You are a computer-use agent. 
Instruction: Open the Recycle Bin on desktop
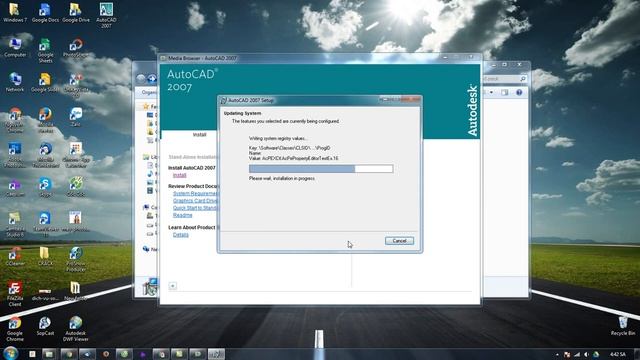coord(623,326)
